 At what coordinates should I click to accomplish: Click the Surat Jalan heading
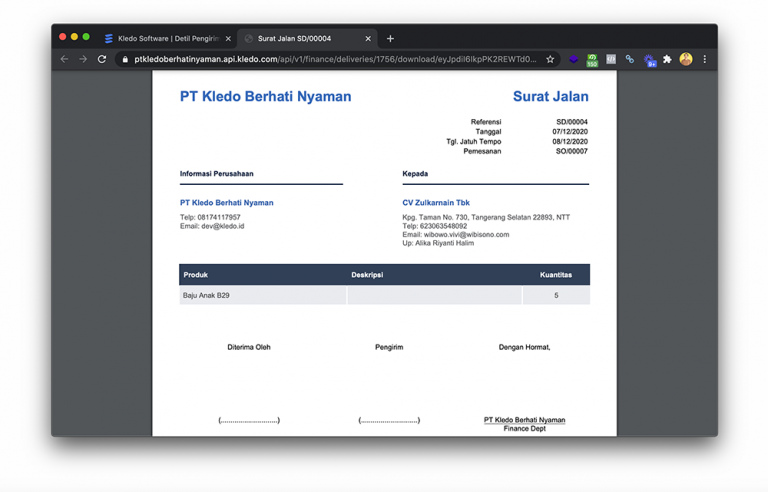coord(551,97)
